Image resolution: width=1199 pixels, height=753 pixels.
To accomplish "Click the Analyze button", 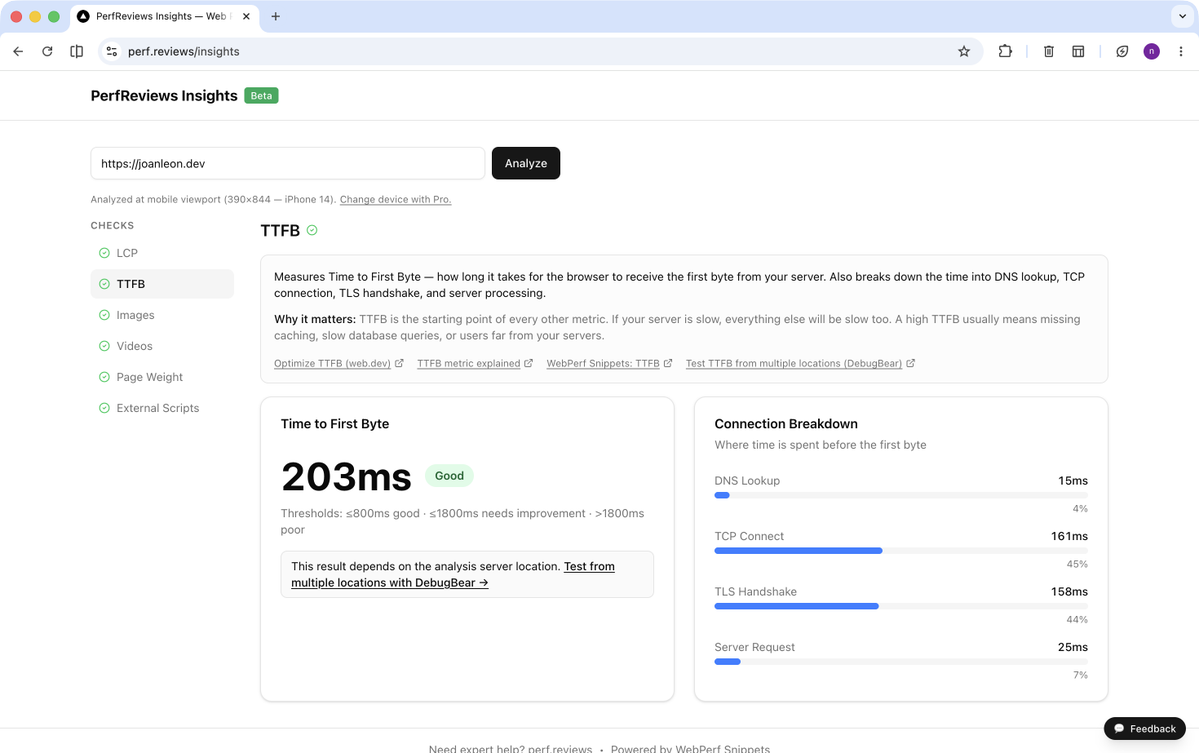I will click(526, 163).
